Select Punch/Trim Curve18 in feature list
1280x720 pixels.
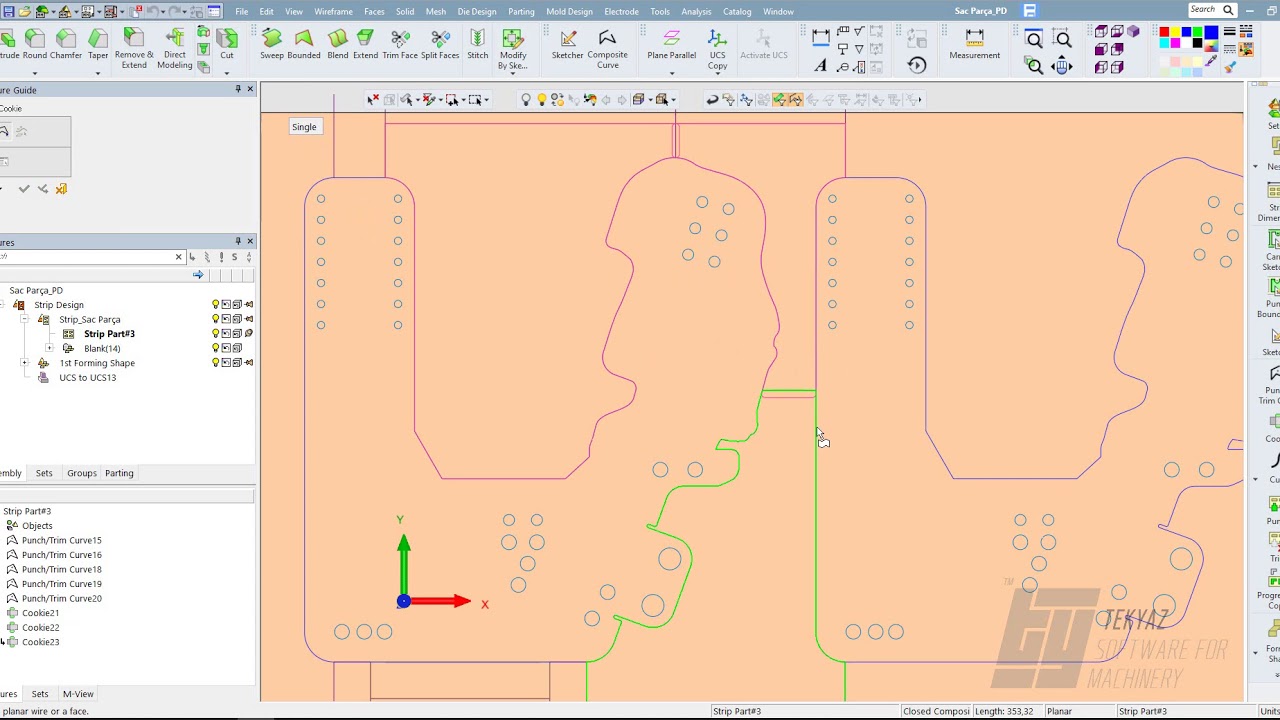coord(61,569)
